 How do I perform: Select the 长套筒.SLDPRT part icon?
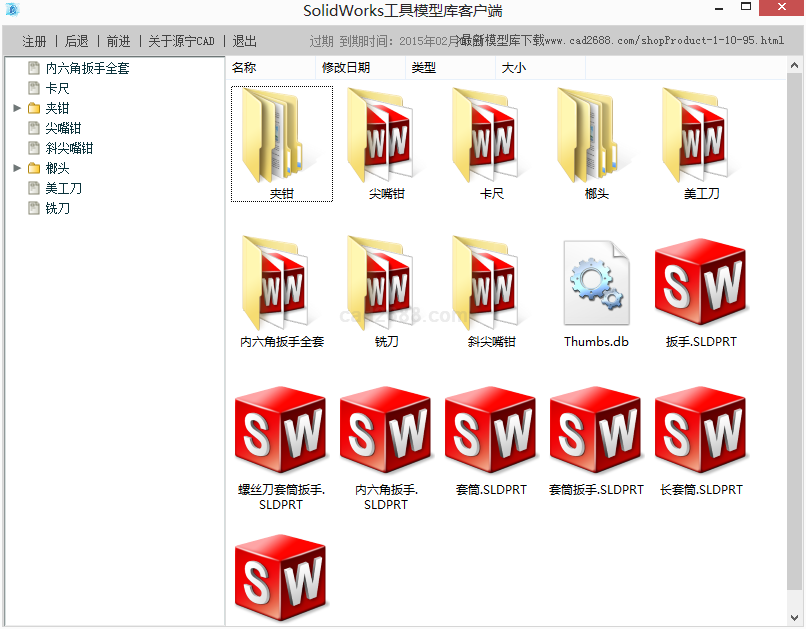(700, 432)
